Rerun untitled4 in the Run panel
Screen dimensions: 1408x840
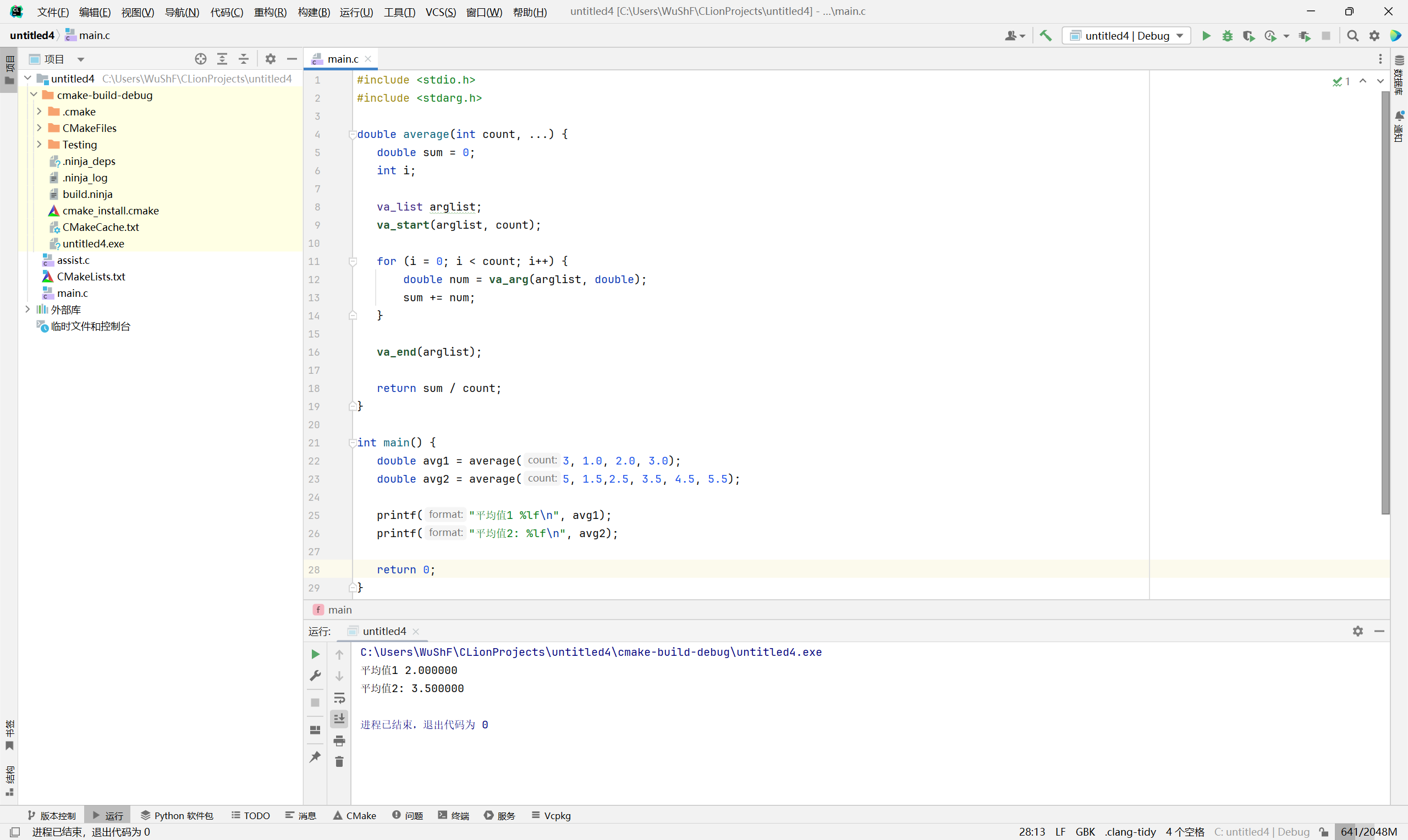[315, 654]
